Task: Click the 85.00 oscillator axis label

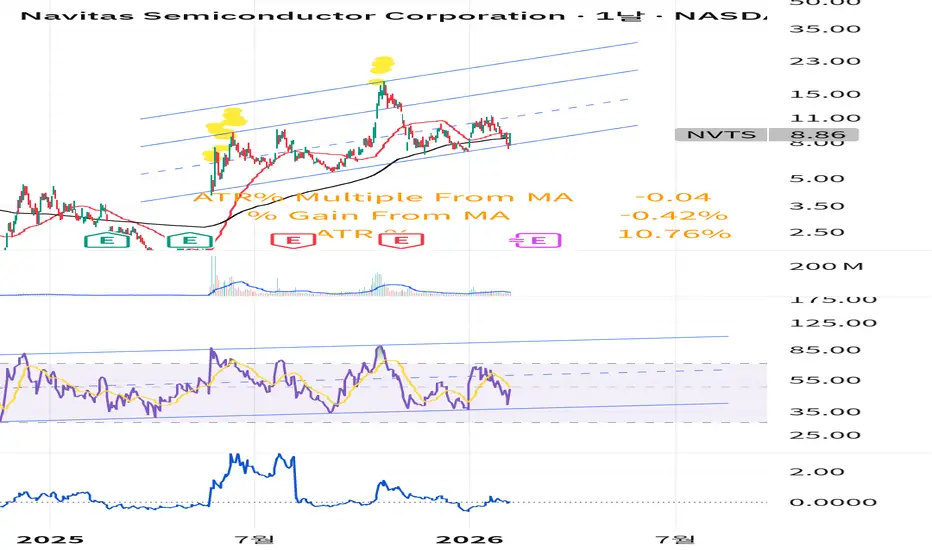Action: coord(825,350)
